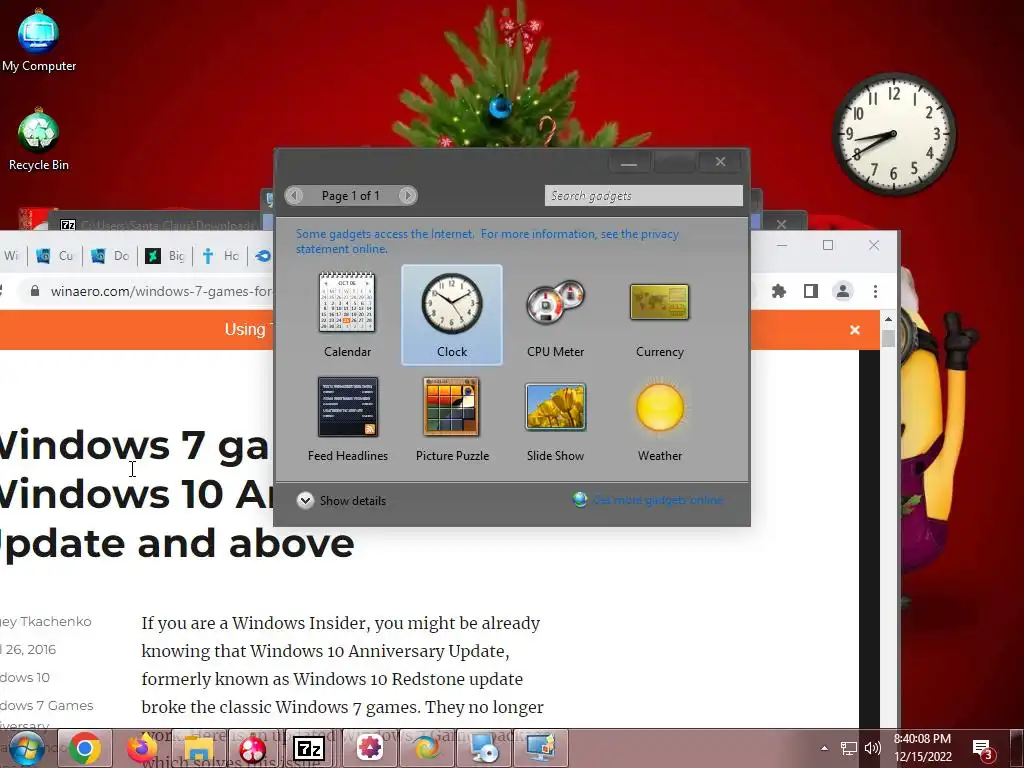Image resolution: width=1024 pixels, height=768 pixels.
Task: Open Chrome extensions puzzle icon
Action: pos(778,291)
